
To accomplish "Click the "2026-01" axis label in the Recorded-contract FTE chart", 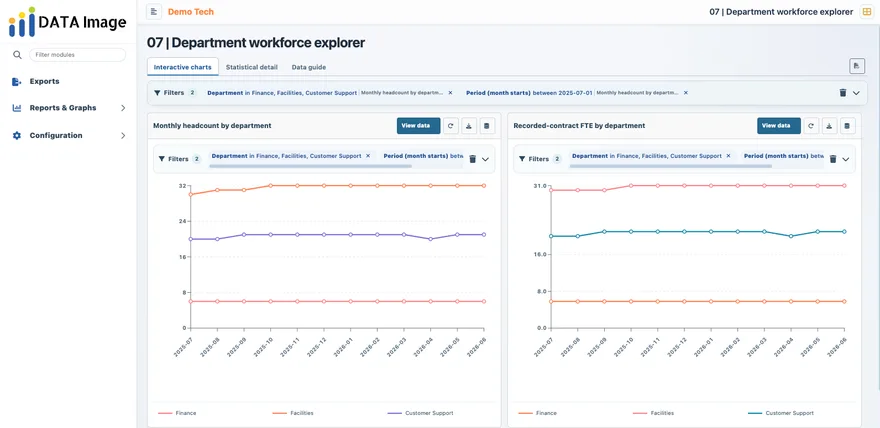I will [x=703, y=347].
